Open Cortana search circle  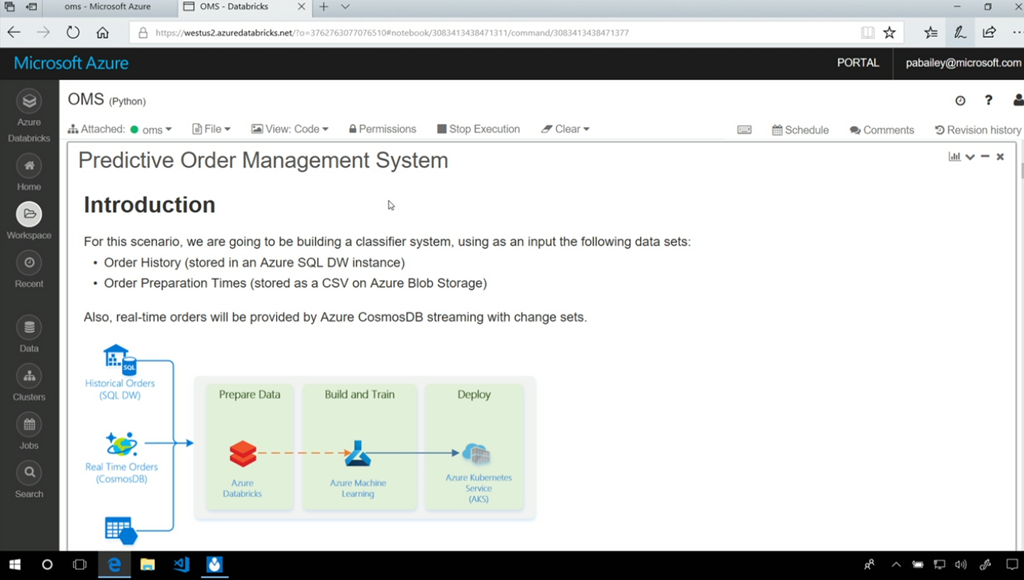47,564
